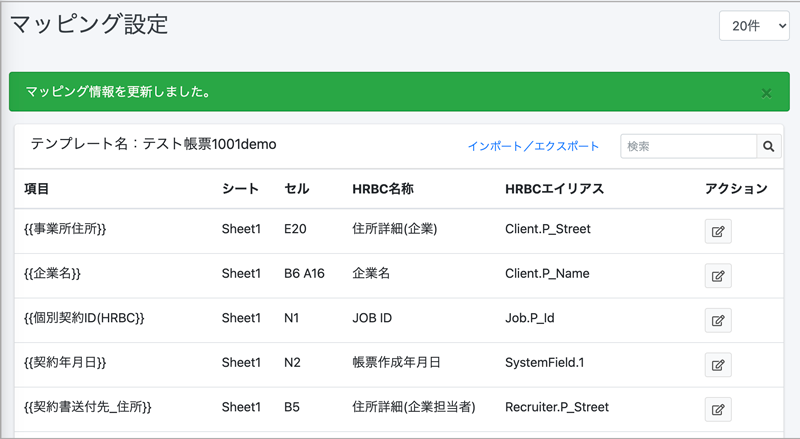
Task: Open the インポート/エクスポート link
Action: [533, 147]
